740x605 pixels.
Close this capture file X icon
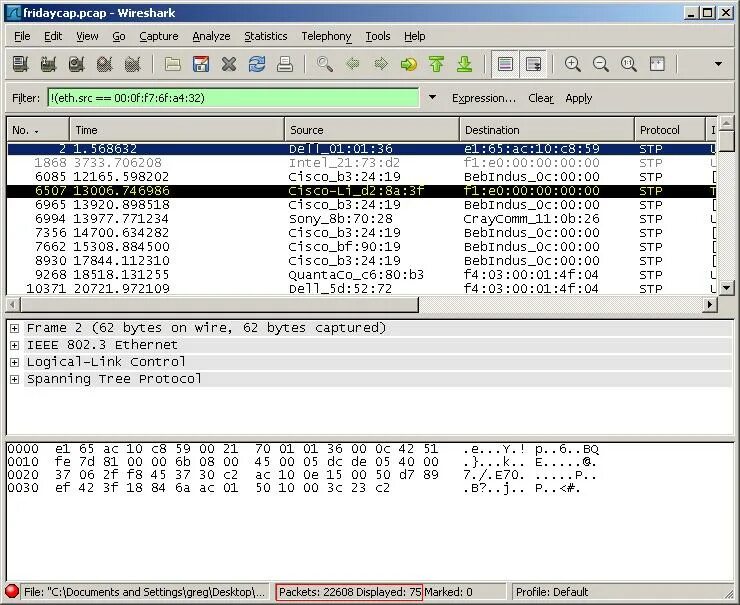coord(229,64)
